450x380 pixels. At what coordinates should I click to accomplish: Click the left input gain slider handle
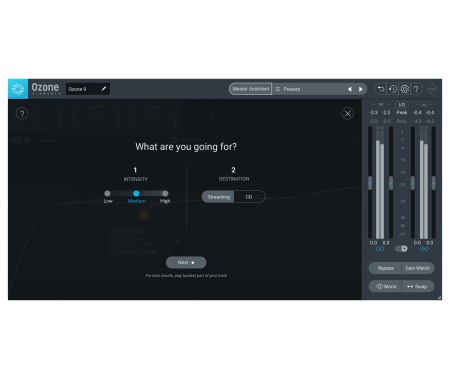370,183
